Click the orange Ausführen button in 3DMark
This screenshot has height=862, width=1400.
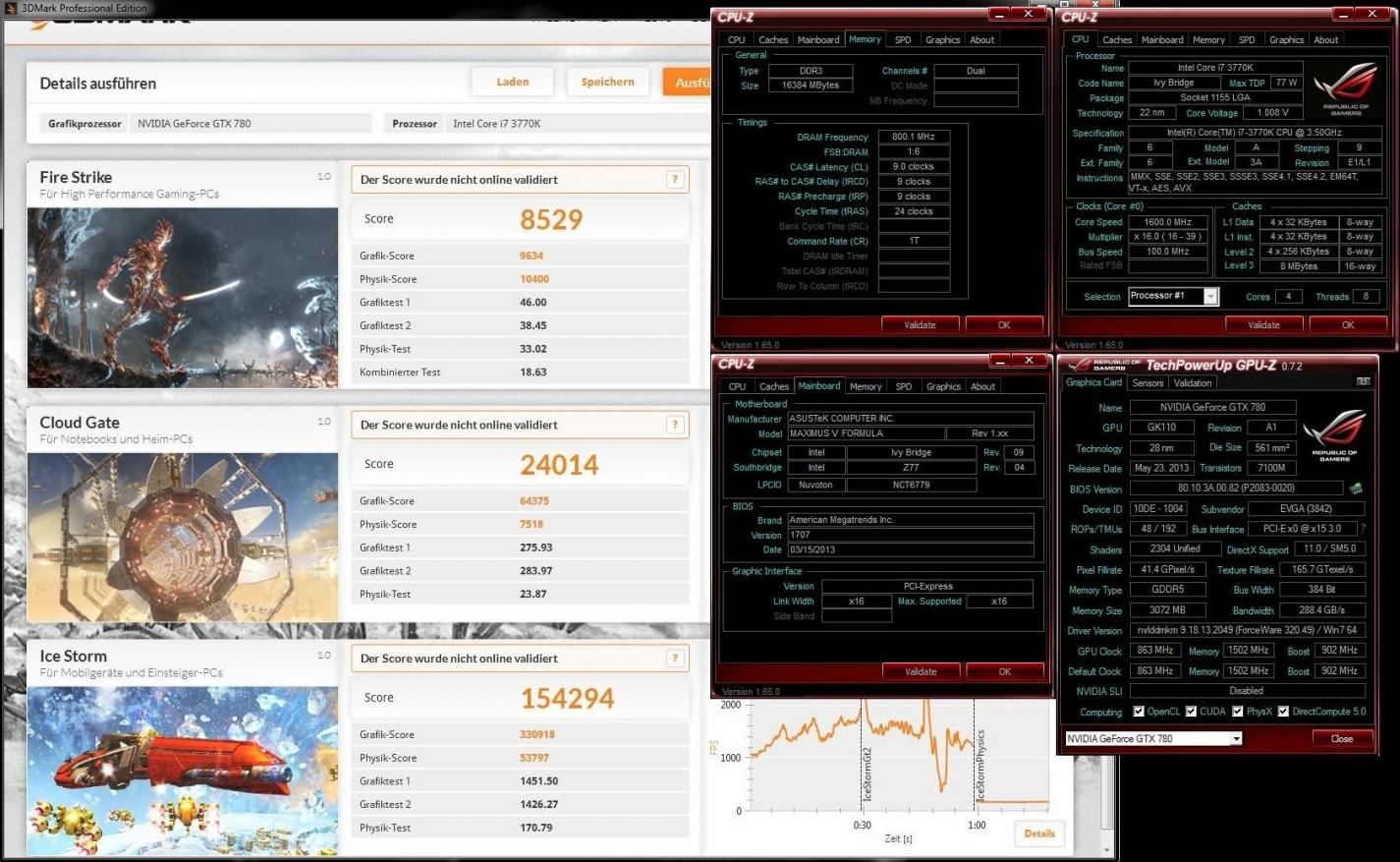(x=687, y=83)
